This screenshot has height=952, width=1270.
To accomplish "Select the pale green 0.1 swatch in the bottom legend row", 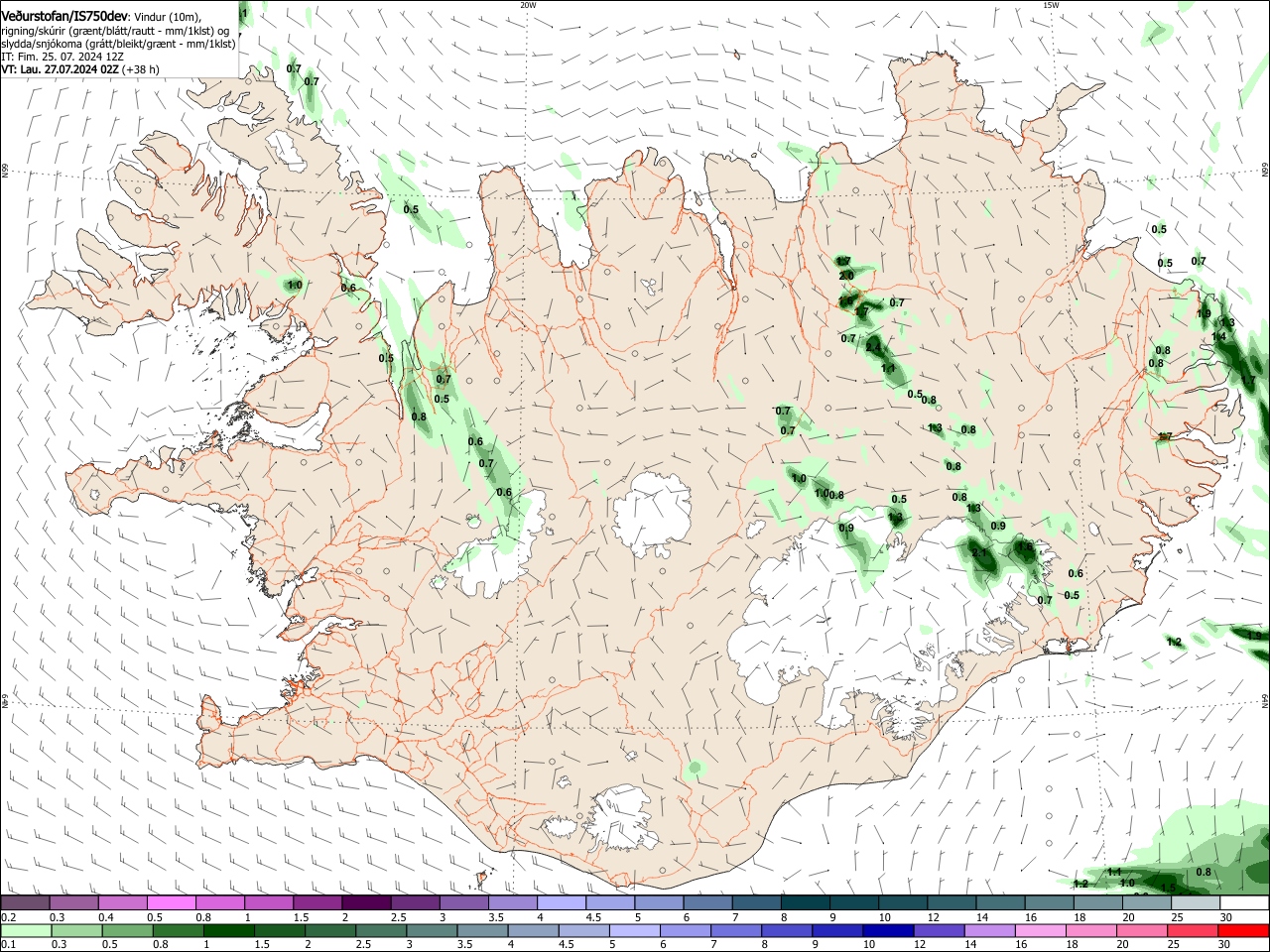I will pyautogui.click(x=26, y=930).
